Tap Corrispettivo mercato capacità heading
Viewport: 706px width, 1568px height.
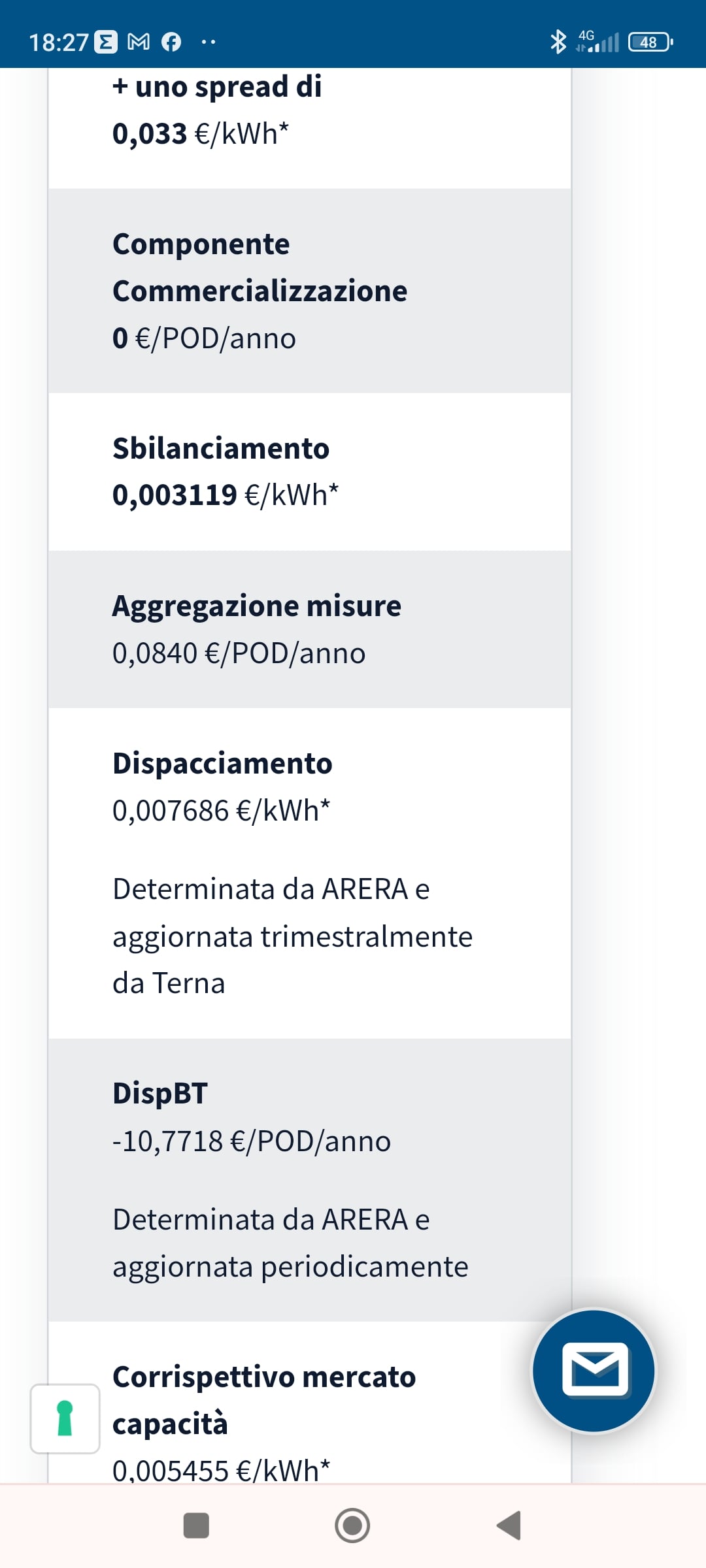[264, 1399]
